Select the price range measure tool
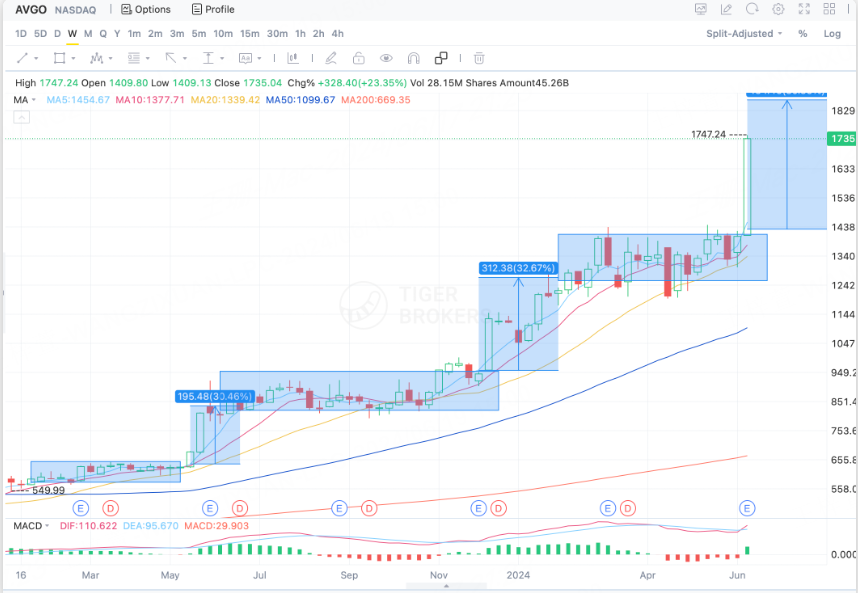Viewport: 858px width, 593px height. tap(208, 58)
